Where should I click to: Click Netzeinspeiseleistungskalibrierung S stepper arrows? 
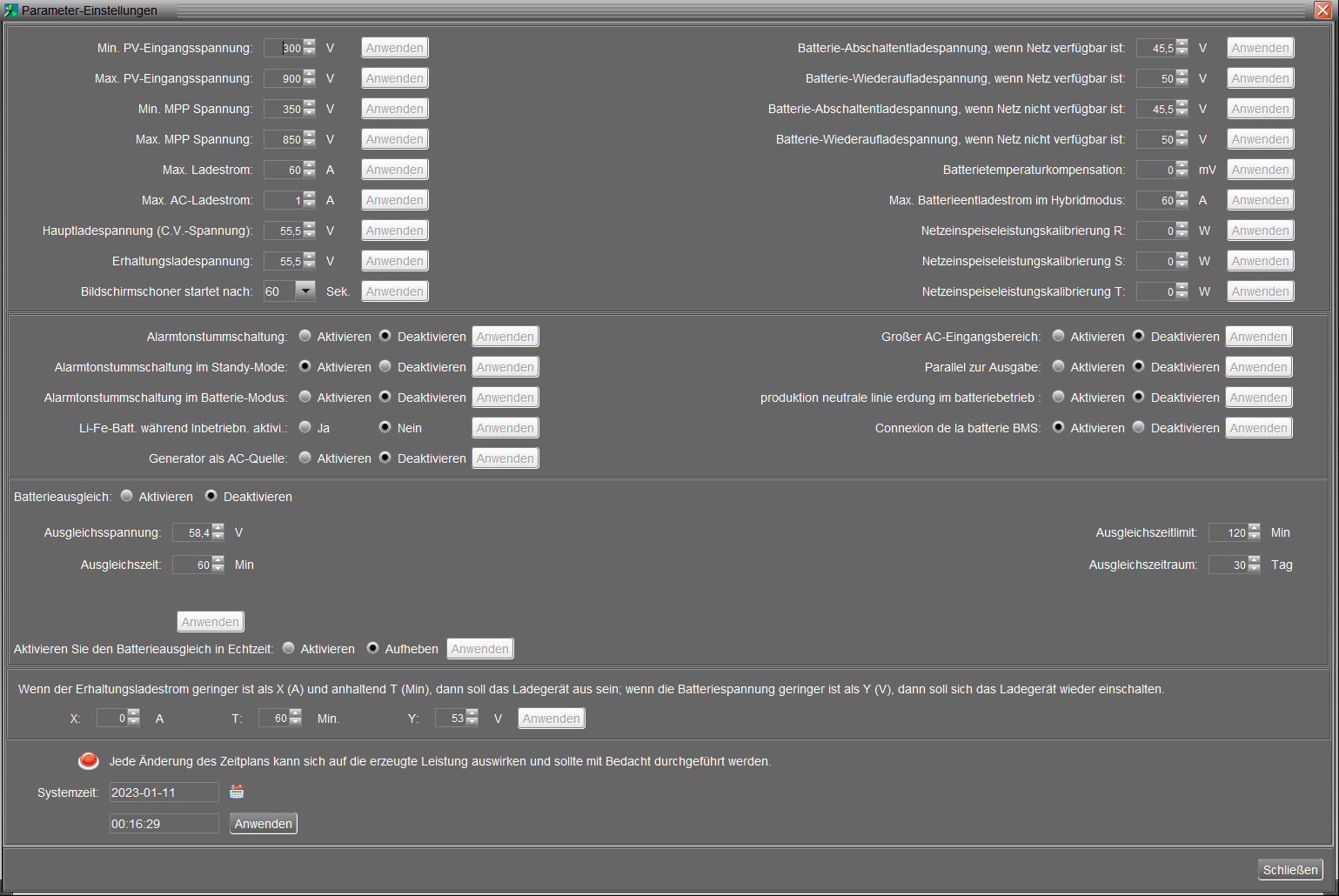[1182, 261]
